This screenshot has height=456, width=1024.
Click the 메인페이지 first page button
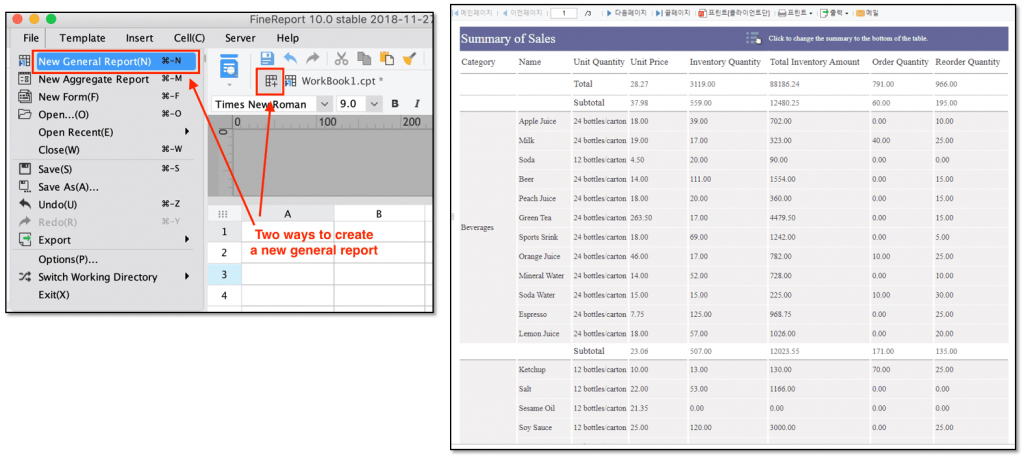pos(474,13)
